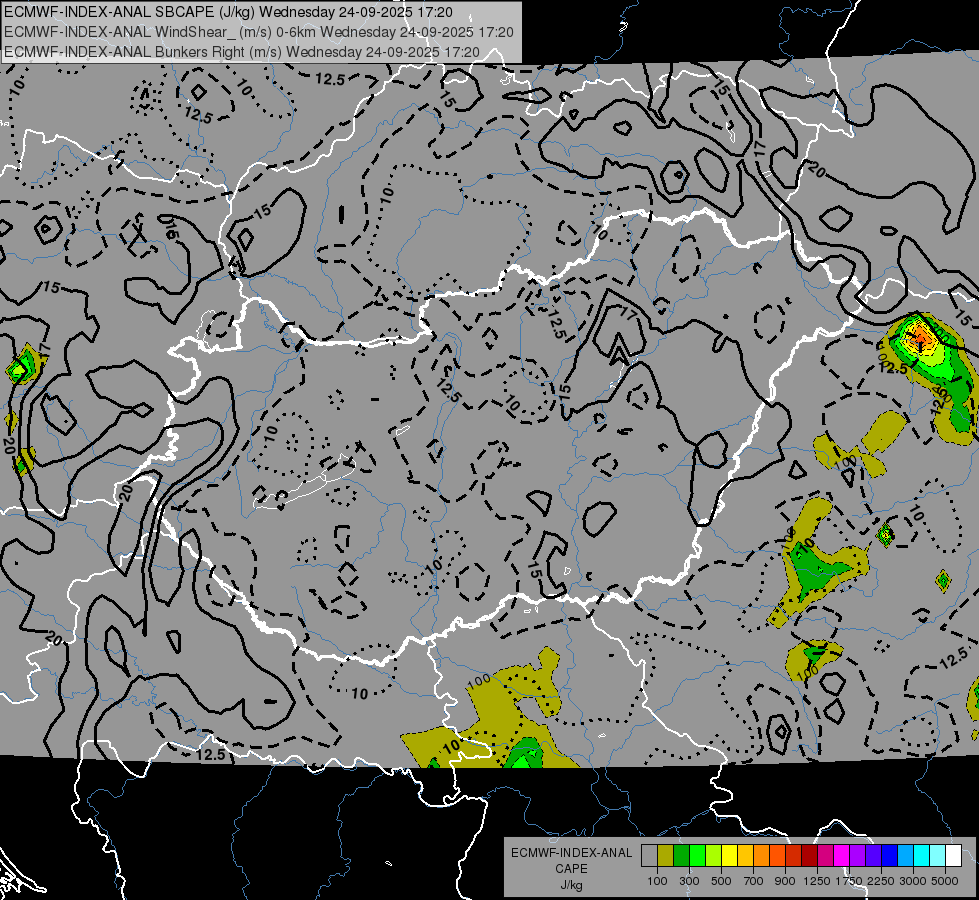Click the legend tick label 1750
The height and width of the screenshot is (900, 979).
[849, 881]
